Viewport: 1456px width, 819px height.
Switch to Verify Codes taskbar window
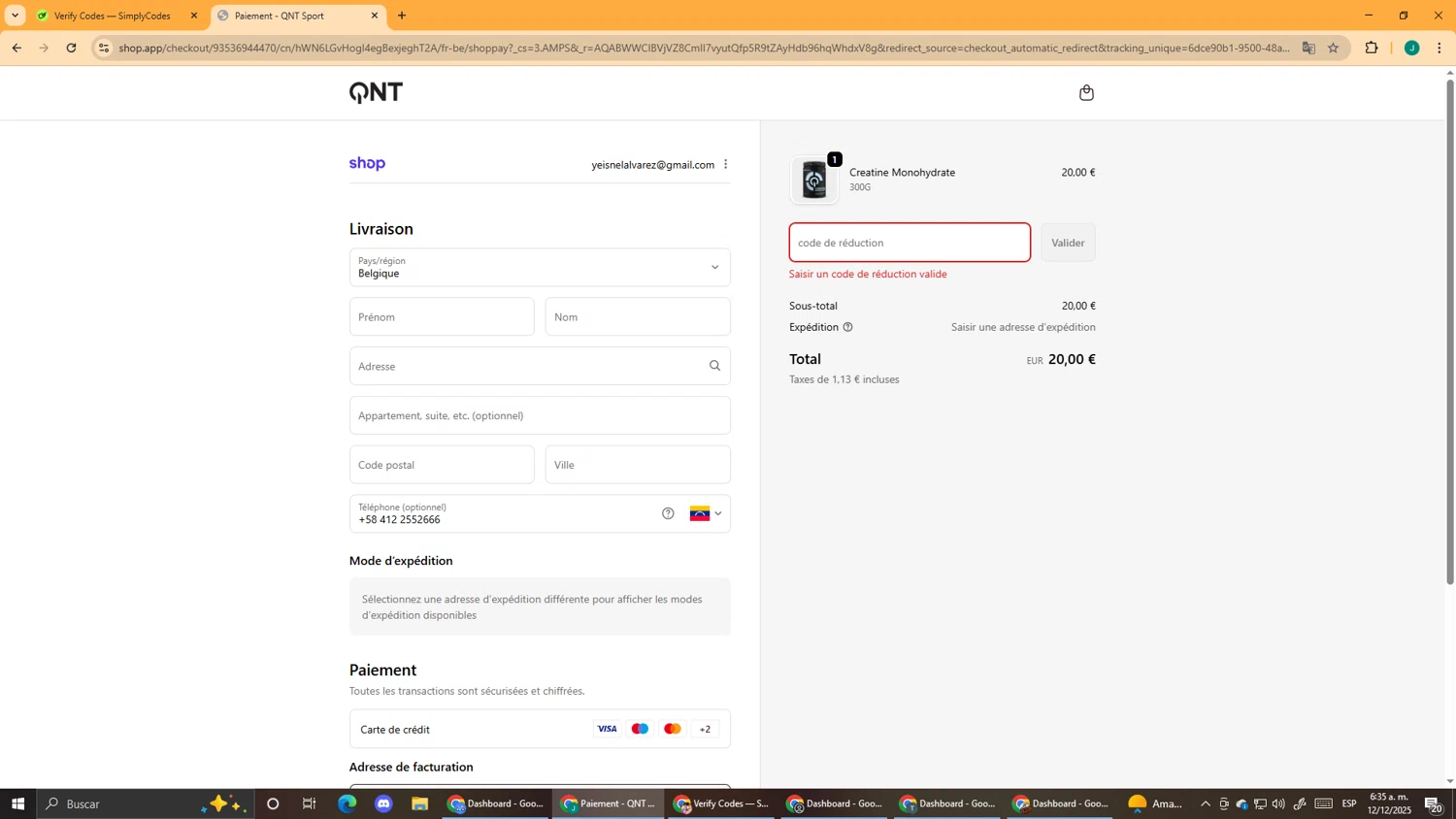(721, 803)
